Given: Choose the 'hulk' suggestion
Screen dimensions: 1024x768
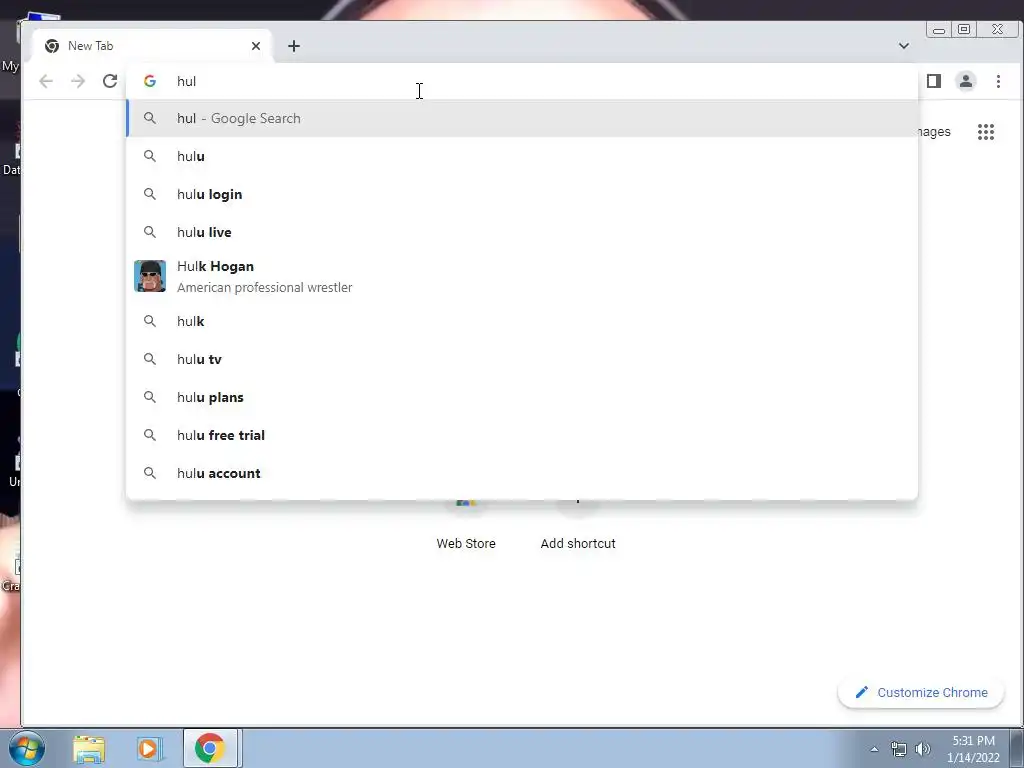Looking at the screenshot, I should point(522,321).
